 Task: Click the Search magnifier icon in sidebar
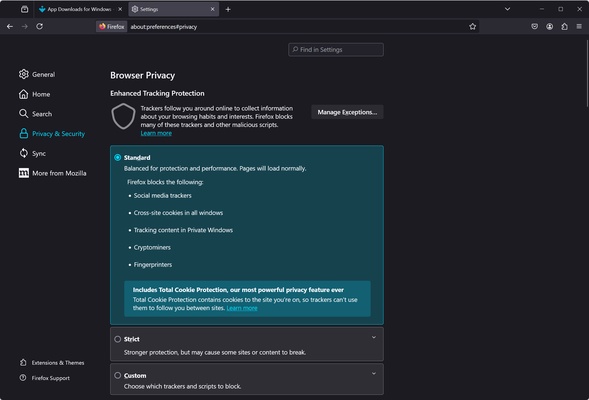coord(24,114)
